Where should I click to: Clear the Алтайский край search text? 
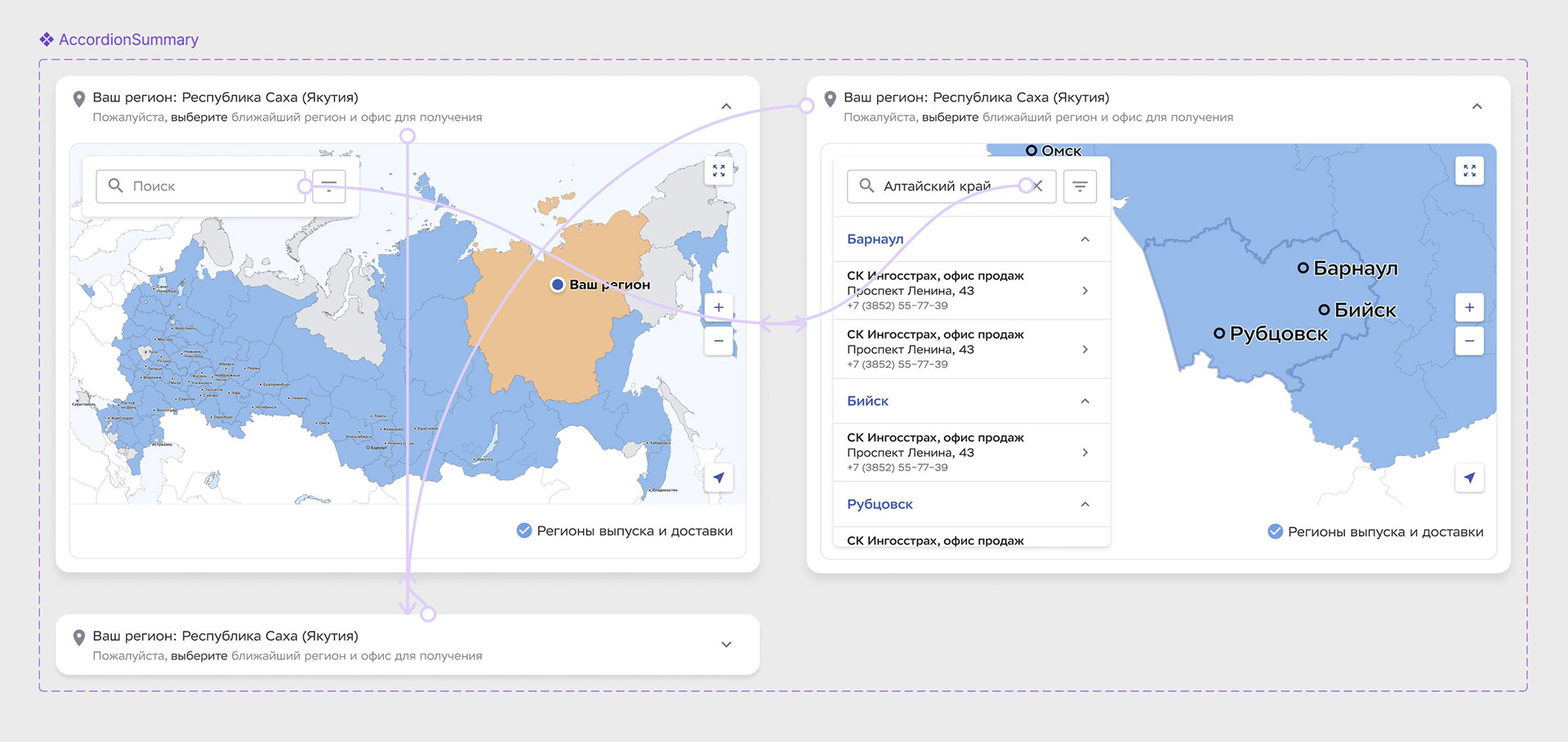(1037, 186)
